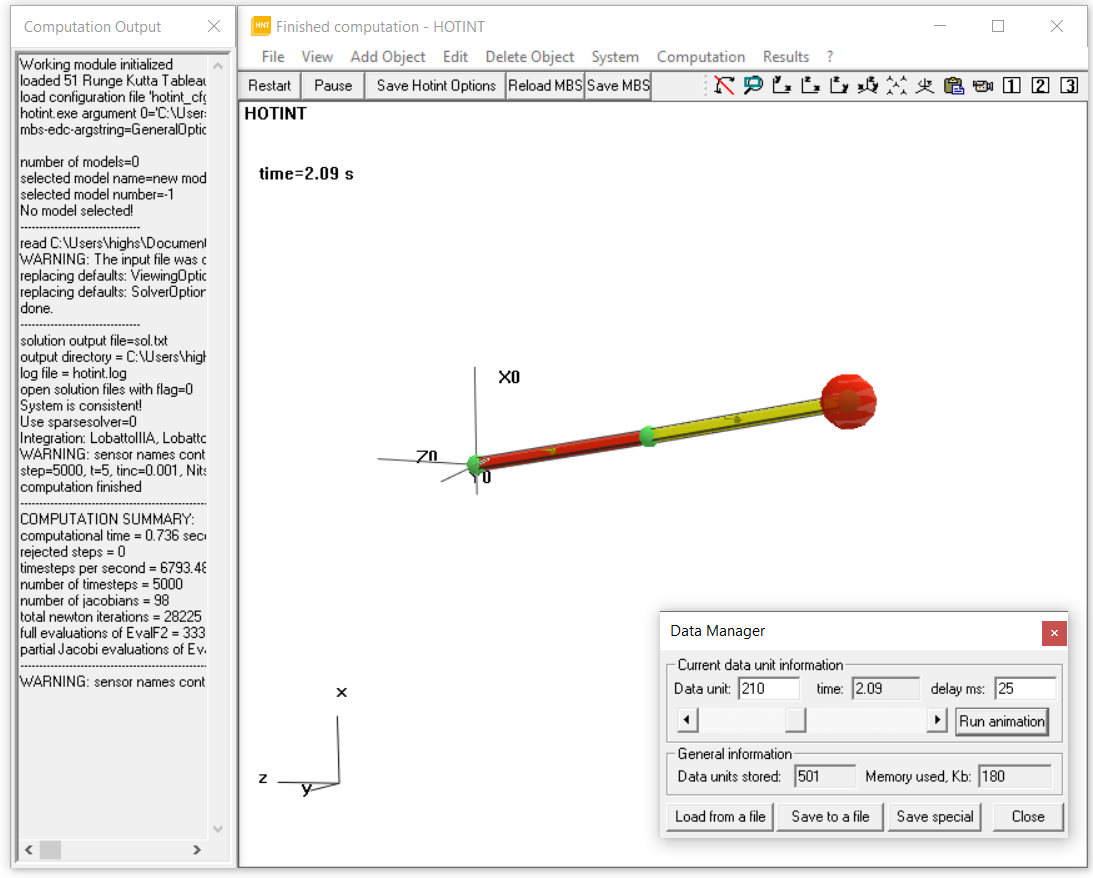
Task: Open the Computation menu
Action: coord(701,57)
